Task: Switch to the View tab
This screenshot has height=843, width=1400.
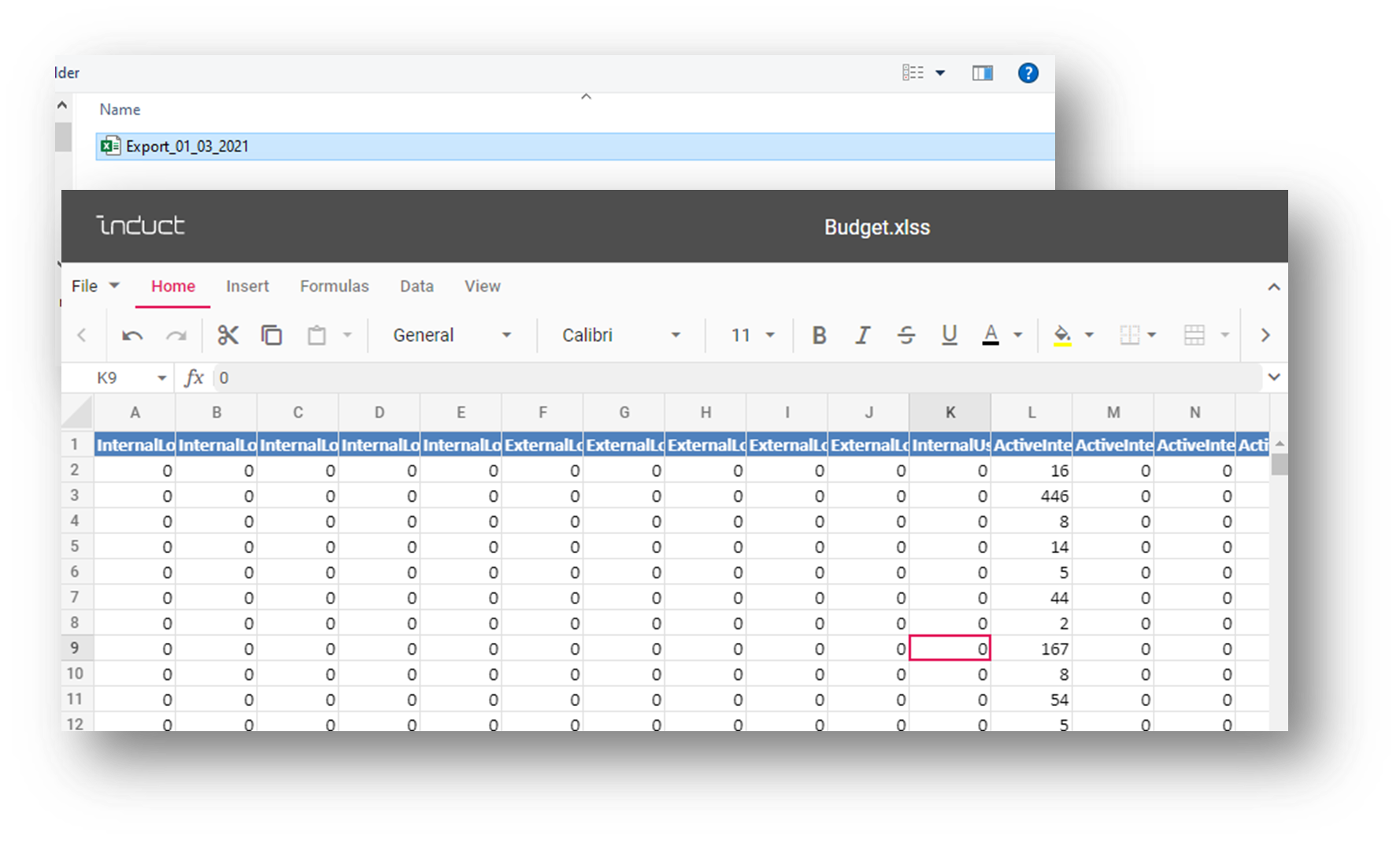Action: pyautogui.click(x=482, y=286)
